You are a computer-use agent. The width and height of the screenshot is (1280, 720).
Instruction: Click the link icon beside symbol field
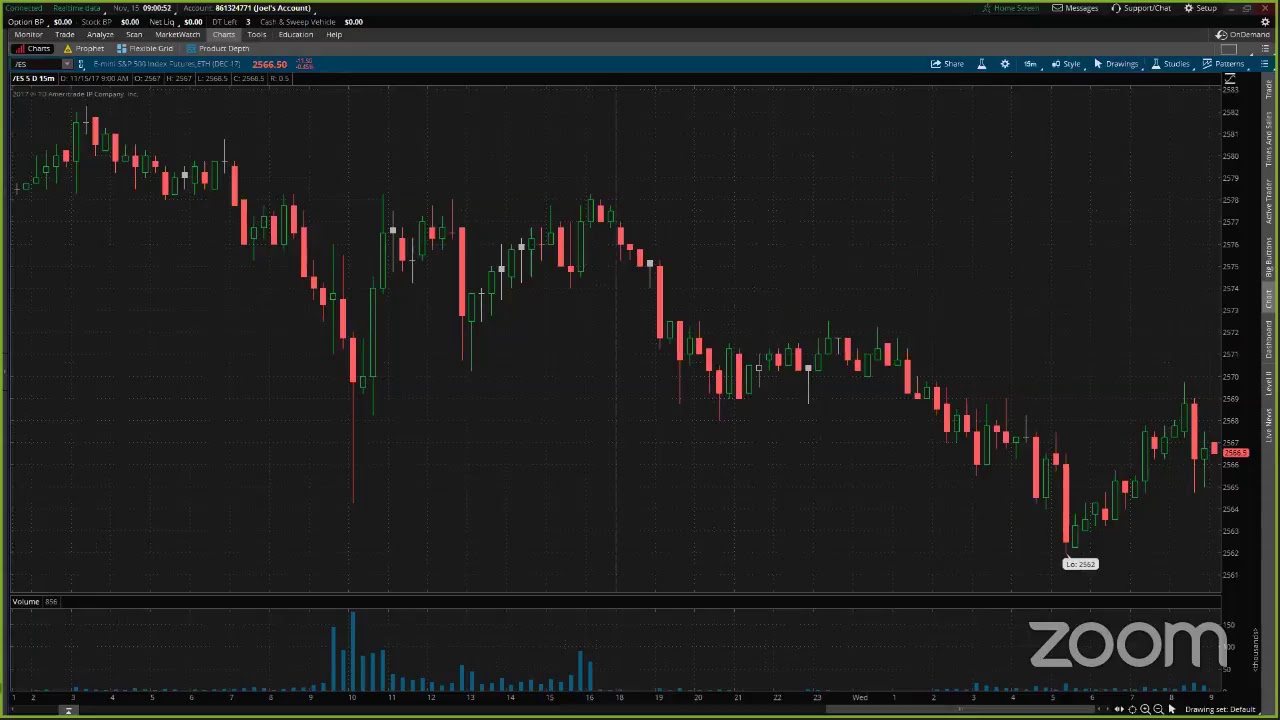pyautogui.click(x=81, y=64)
